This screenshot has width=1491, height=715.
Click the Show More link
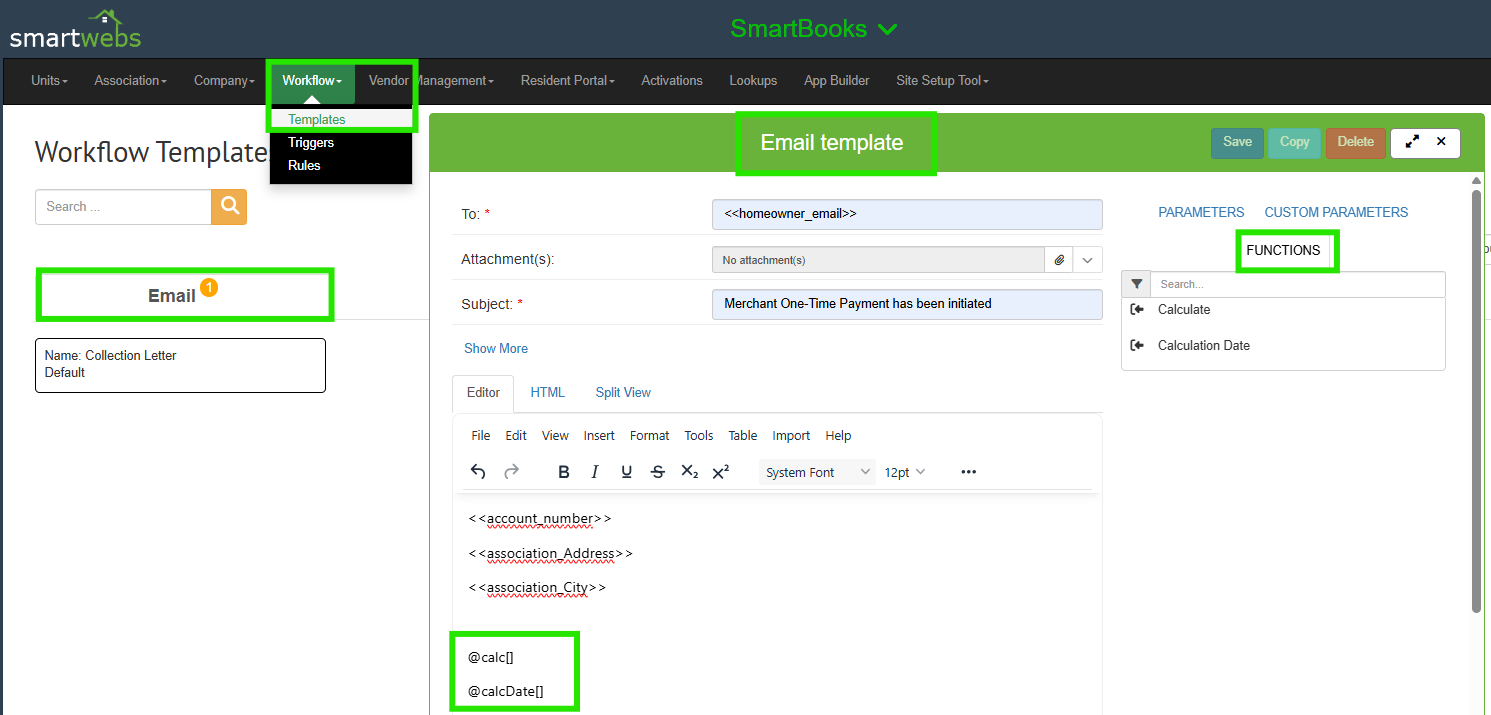click(x=496, y=349)
